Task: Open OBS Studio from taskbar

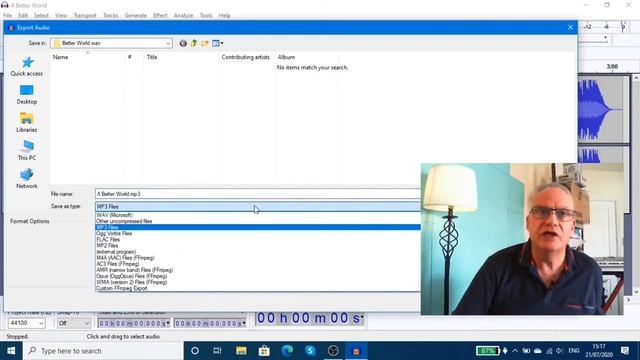Action: 333,351
